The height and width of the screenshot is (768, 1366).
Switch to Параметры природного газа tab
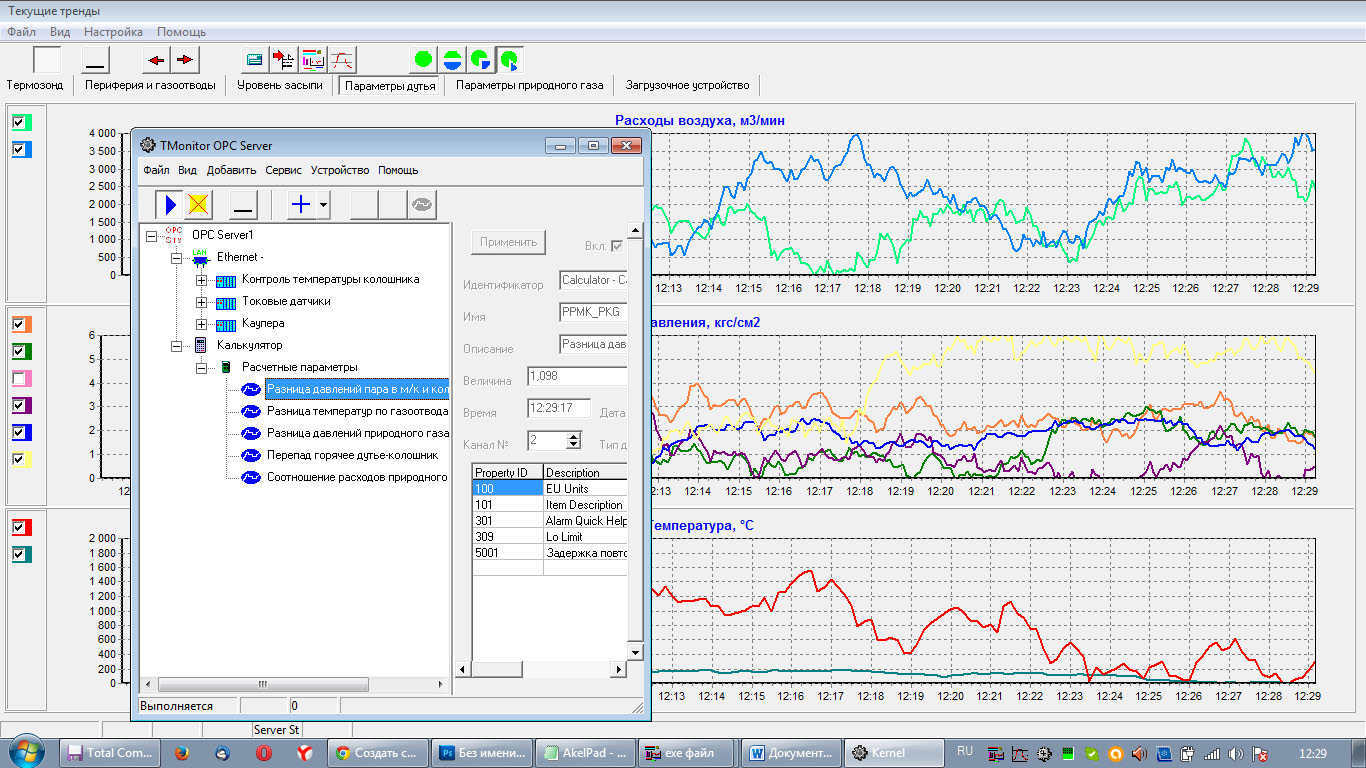(x=529, y=86)
